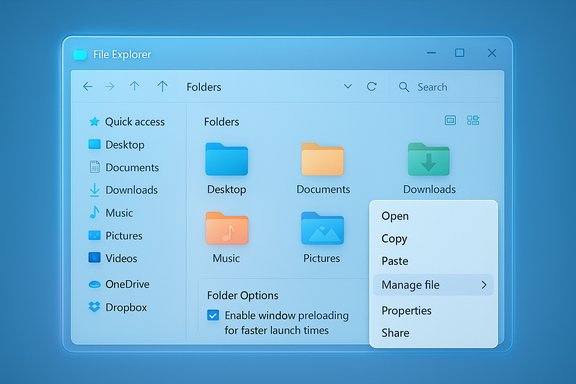Choose Open from the context menu
Image resolution: width=576 pixels, height=384 pixels.
coord(395,216)
